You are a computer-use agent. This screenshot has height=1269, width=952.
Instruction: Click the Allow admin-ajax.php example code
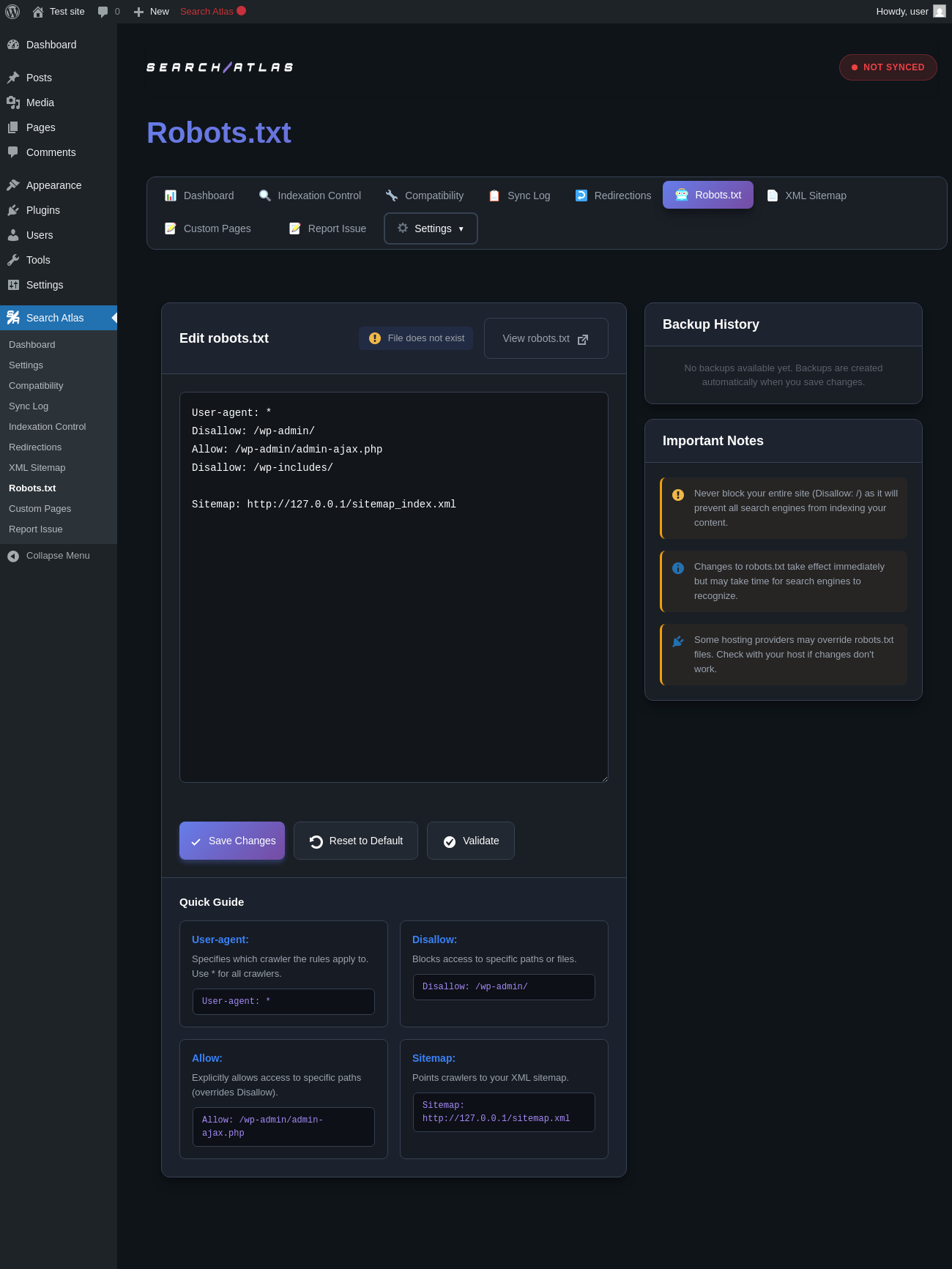(283, 1127)
